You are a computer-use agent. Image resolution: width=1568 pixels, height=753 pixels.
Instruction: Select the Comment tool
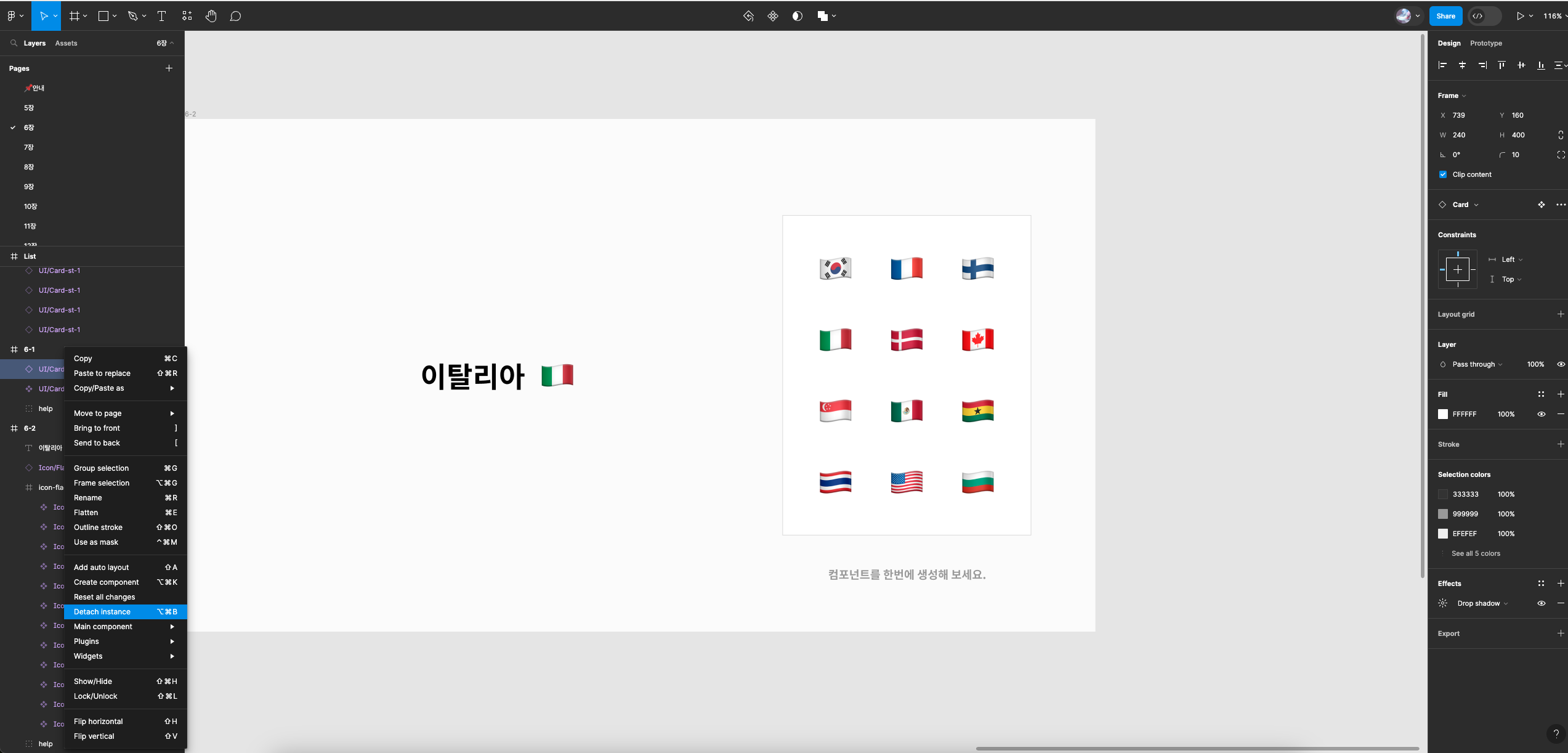(235, 16)
